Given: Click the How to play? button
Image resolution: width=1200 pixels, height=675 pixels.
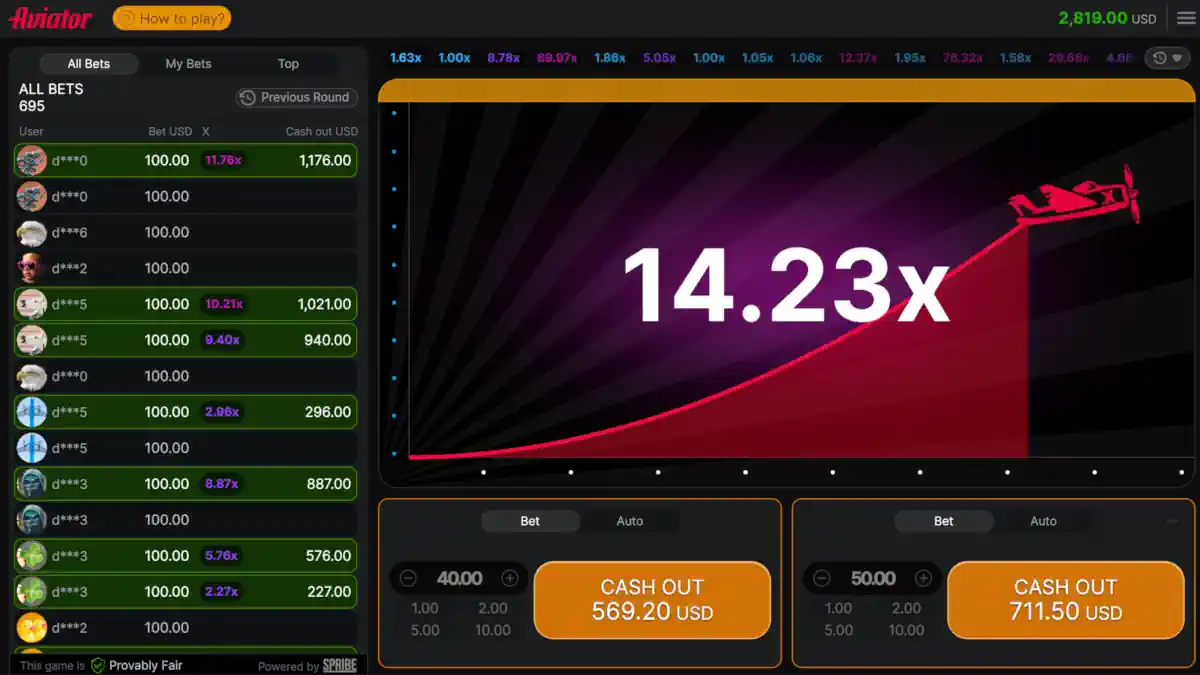Looking at the screenshot, I should (172, 18).
